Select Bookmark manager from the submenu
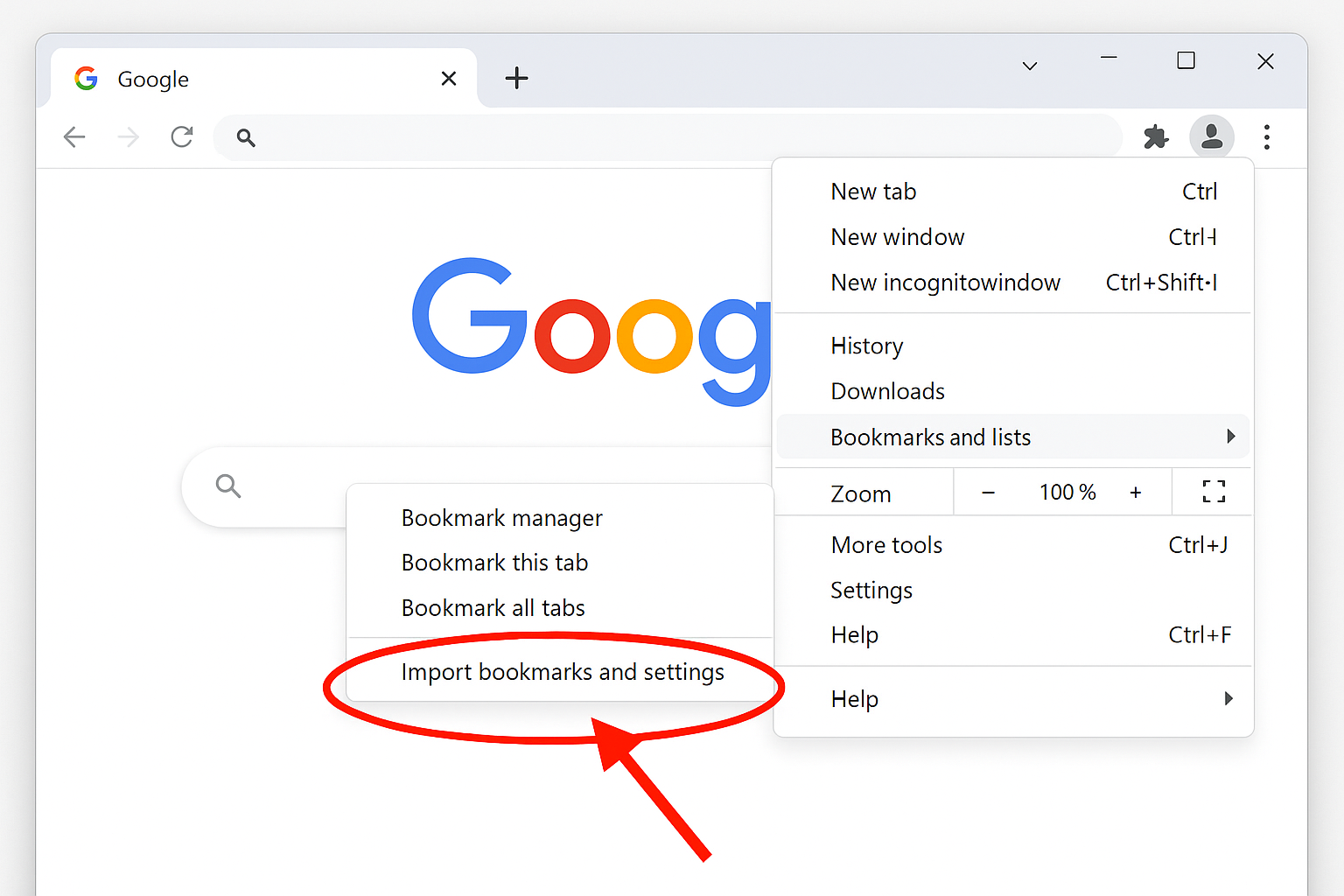Screen dimensions: 1344x896 click(501, 517)
